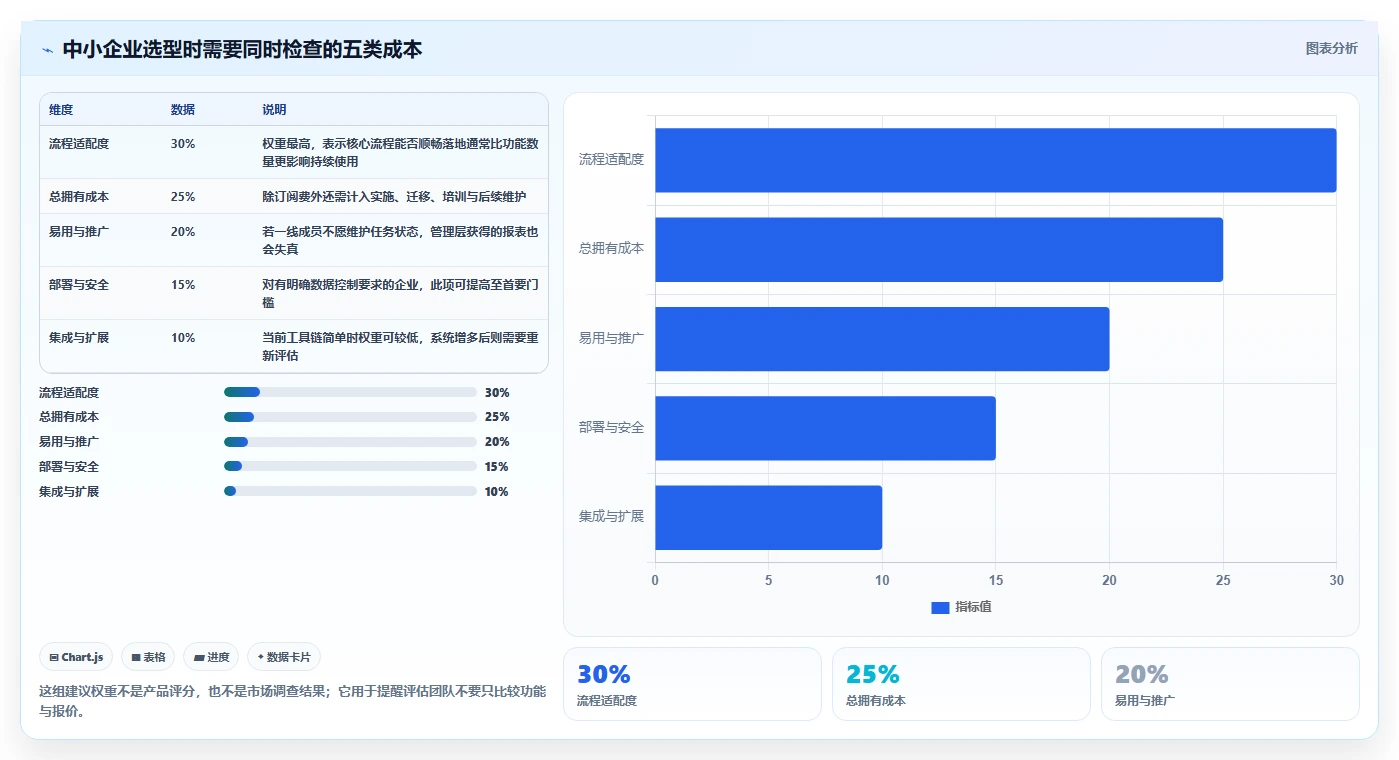Viewport: 1399px width, 760px height.
Task: Click the 30% value in the table
Action: pos(183,144)
